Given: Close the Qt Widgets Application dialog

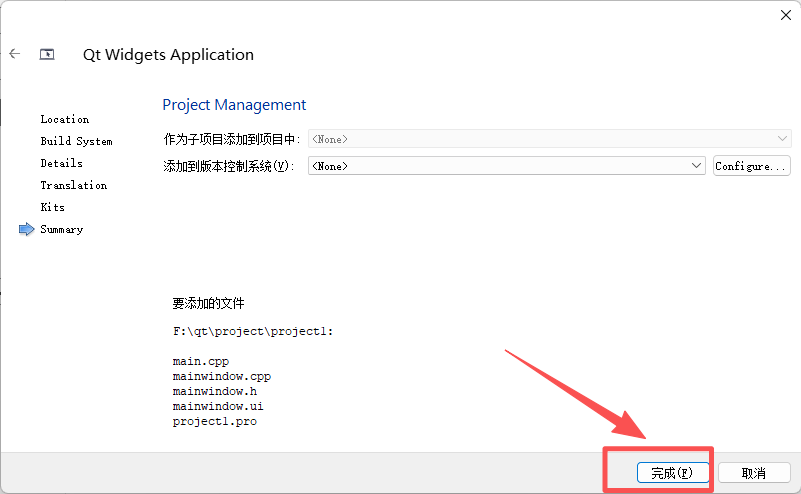Looking at the screenshot, I should (786, 15).
